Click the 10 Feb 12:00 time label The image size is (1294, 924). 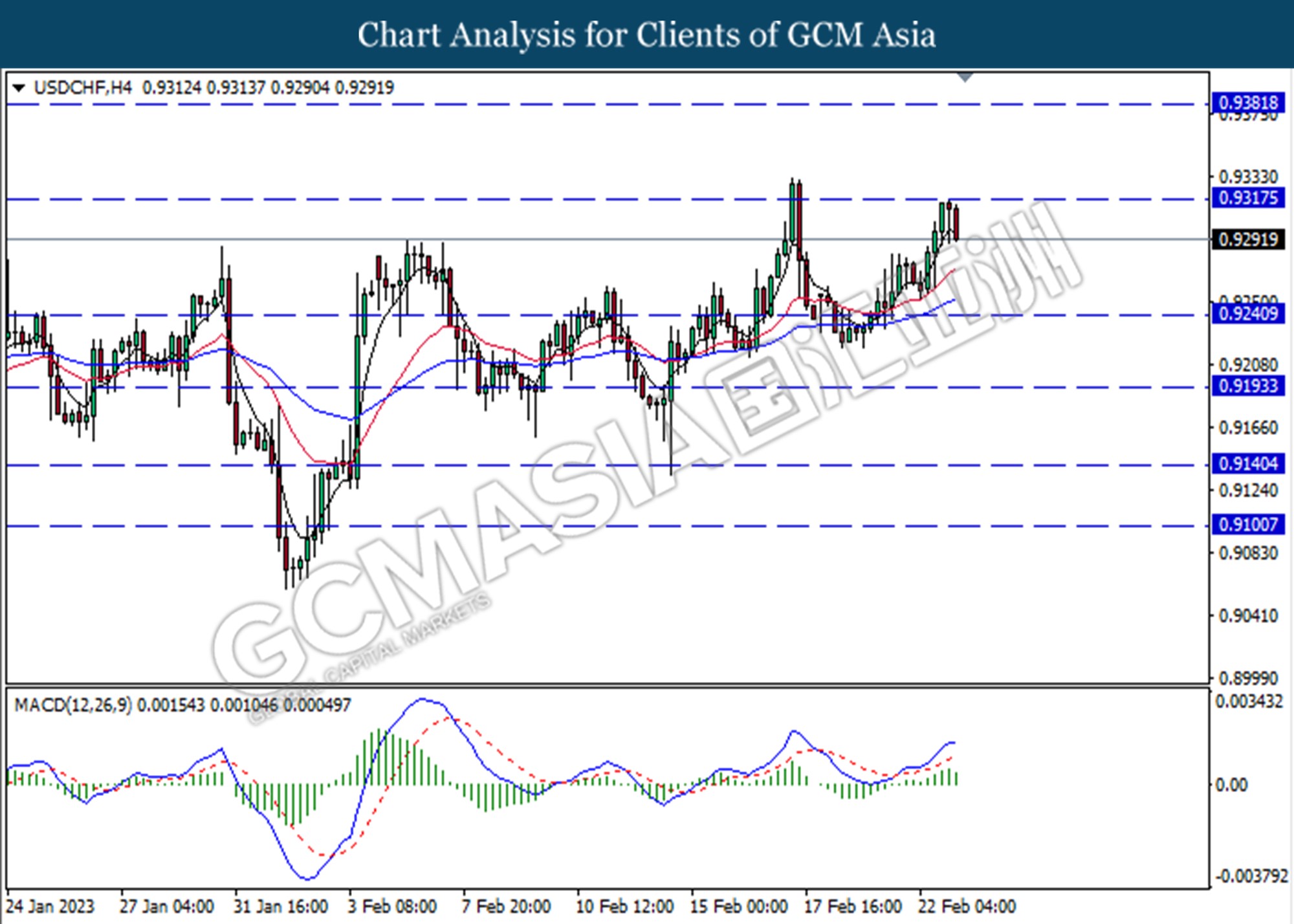click(x=625, y=906)
